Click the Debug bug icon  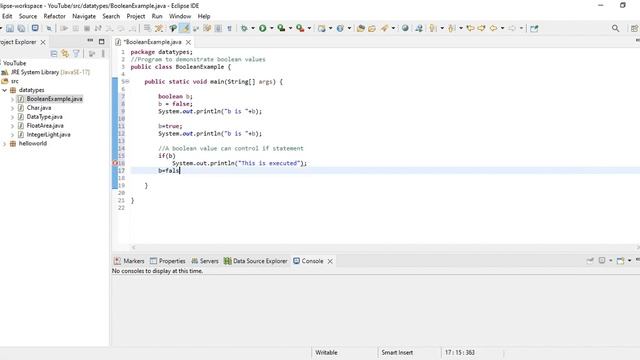click(x=244, y=28)
